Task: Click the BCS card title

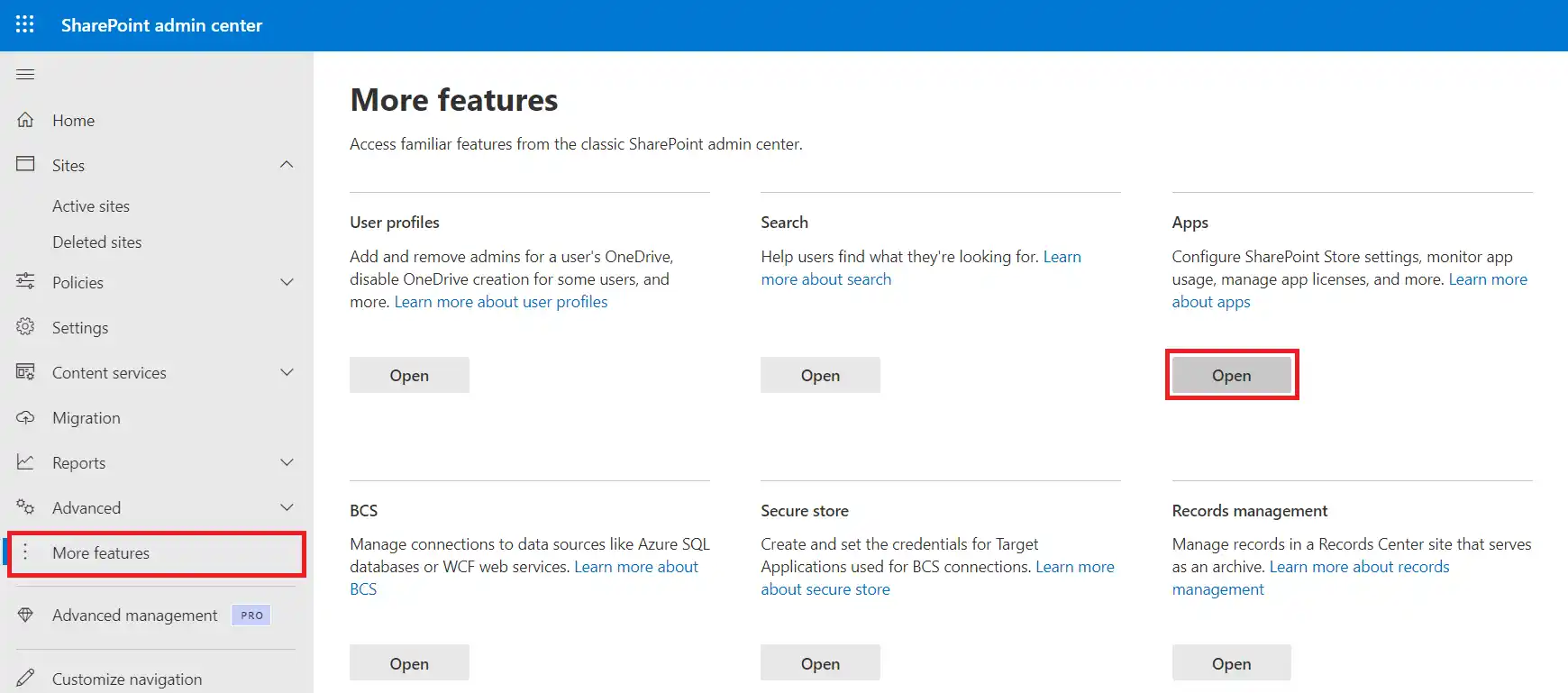Action: 363,511
